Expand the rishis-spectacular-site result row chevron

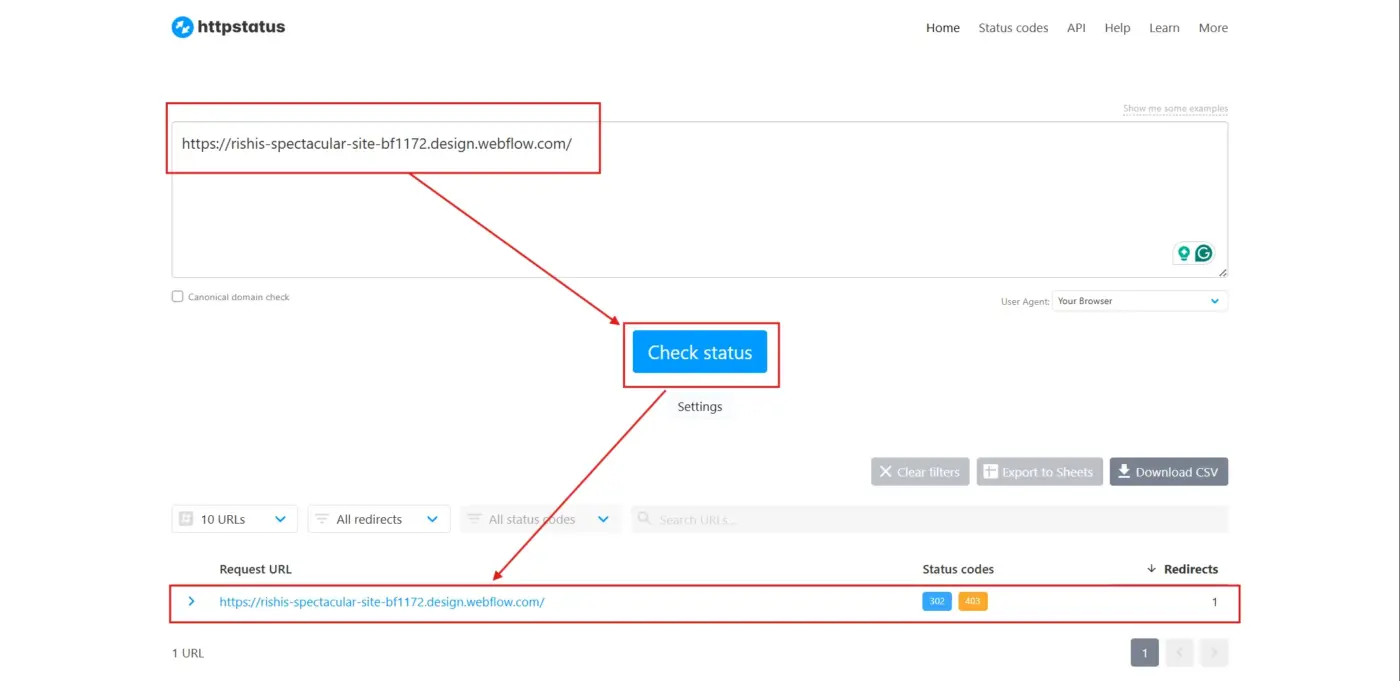click(191, 602)
